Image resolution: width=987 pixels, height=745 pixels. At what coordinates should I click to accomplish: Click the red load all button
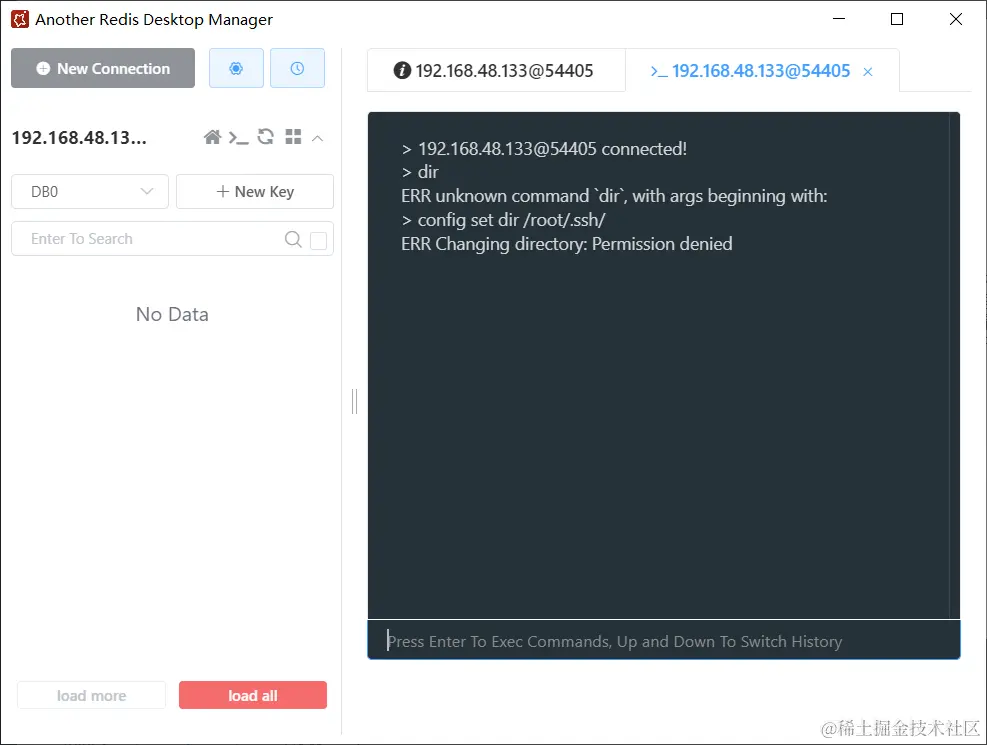coord(252,695)
